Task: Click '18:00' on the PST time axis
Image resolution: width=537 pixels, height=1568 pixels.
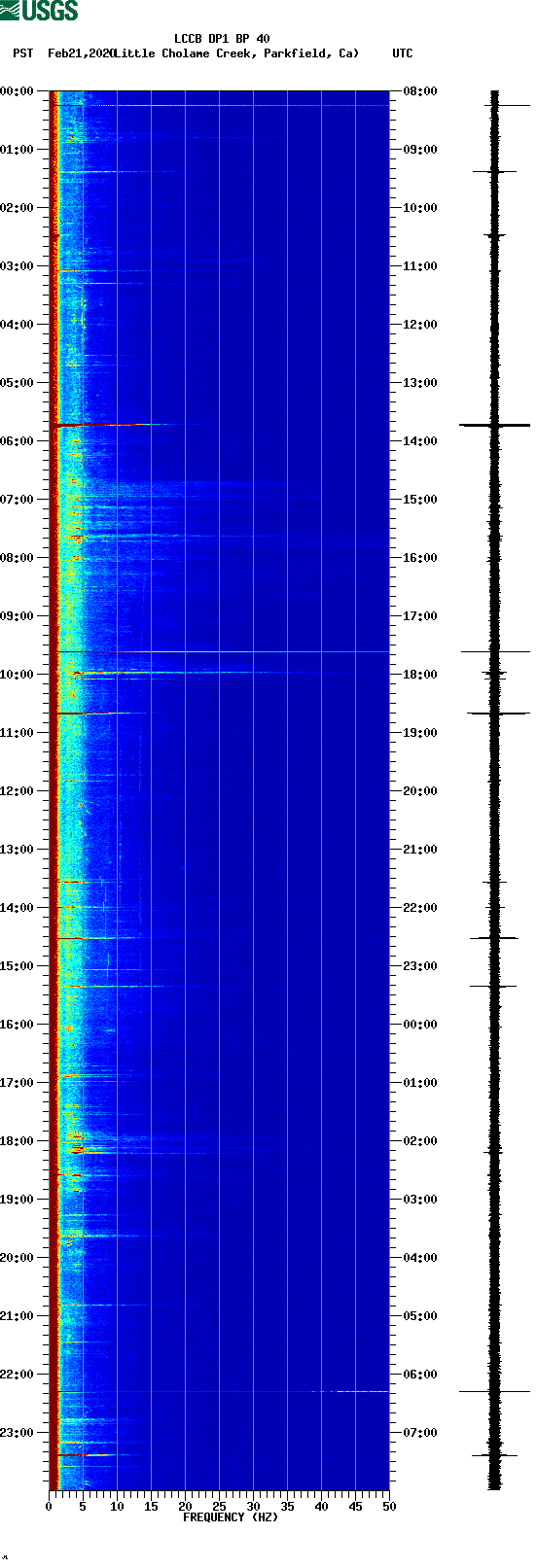Action: click(x=18, y=1141)
